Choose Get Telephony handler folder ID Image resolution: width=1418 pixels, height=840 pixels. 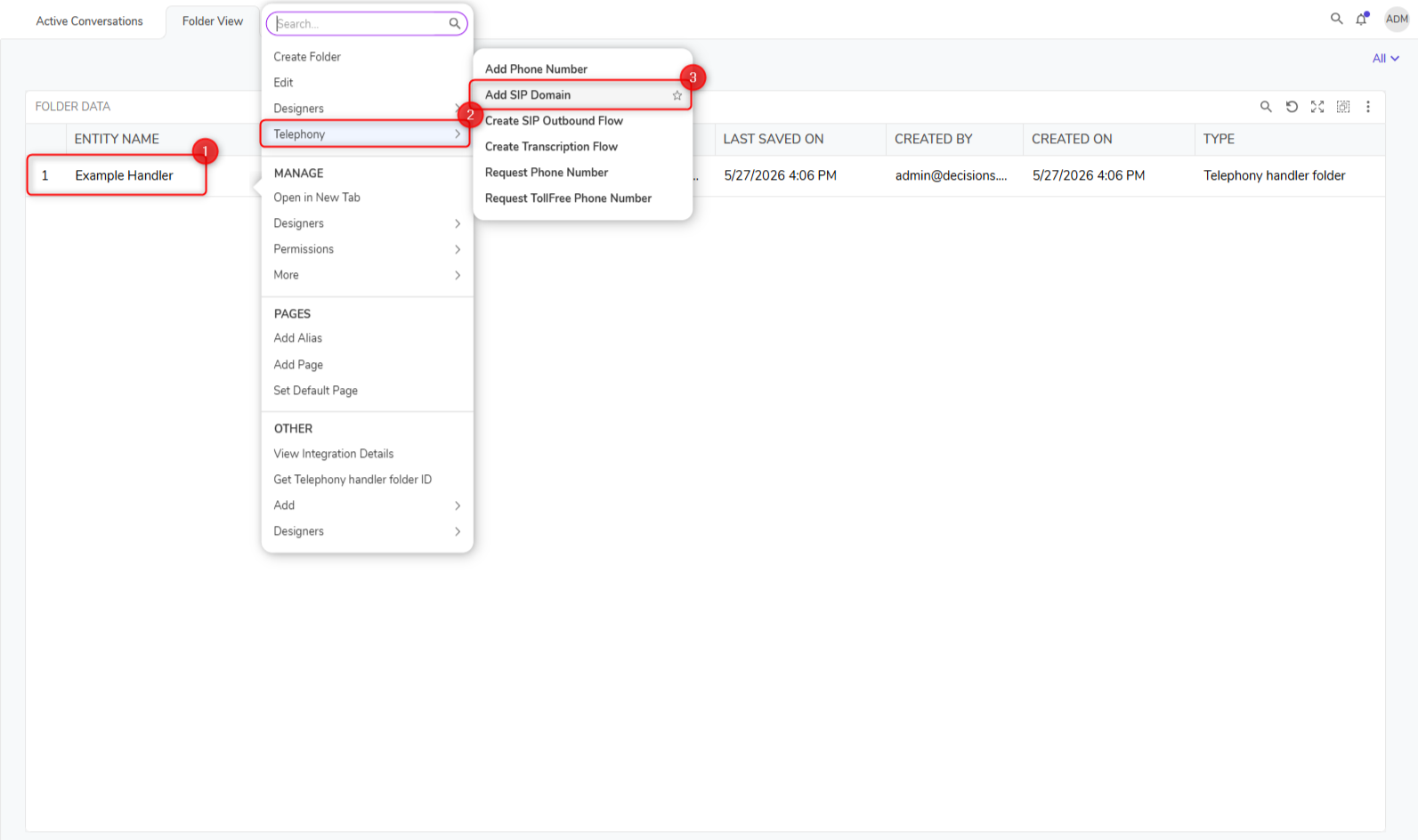352,480
